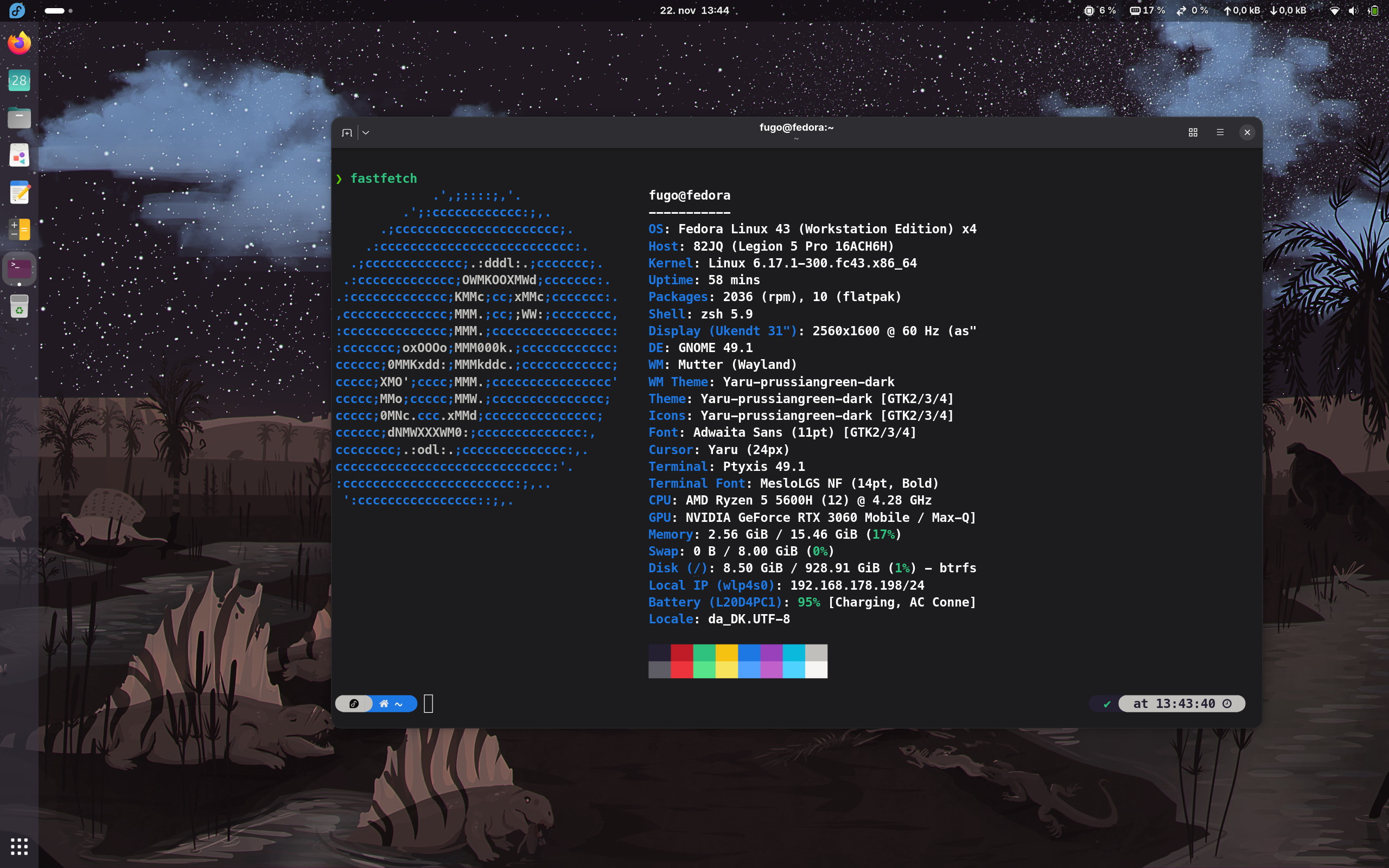Click the Fedora logo in top bar
The width and height of the screenshot is (1389, 868).
pyautogui.click(x=17, y=10)
